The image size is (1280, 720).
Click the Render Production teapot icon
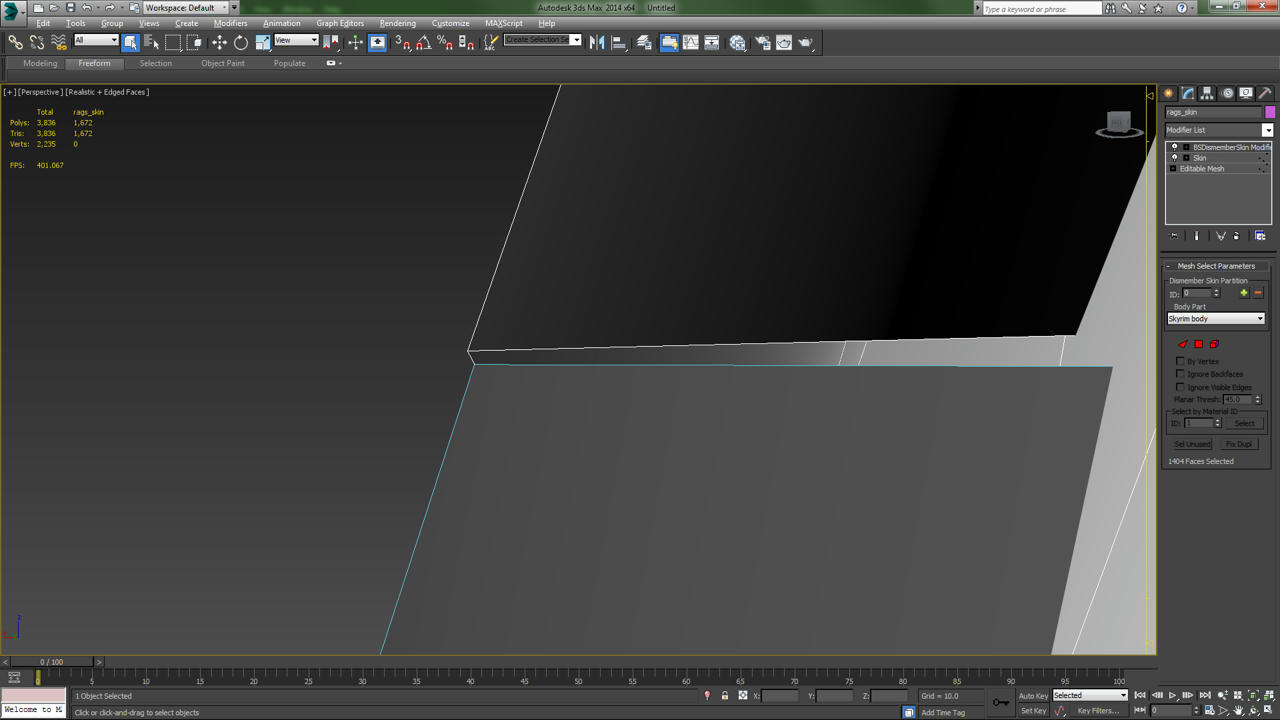(806, 42)
